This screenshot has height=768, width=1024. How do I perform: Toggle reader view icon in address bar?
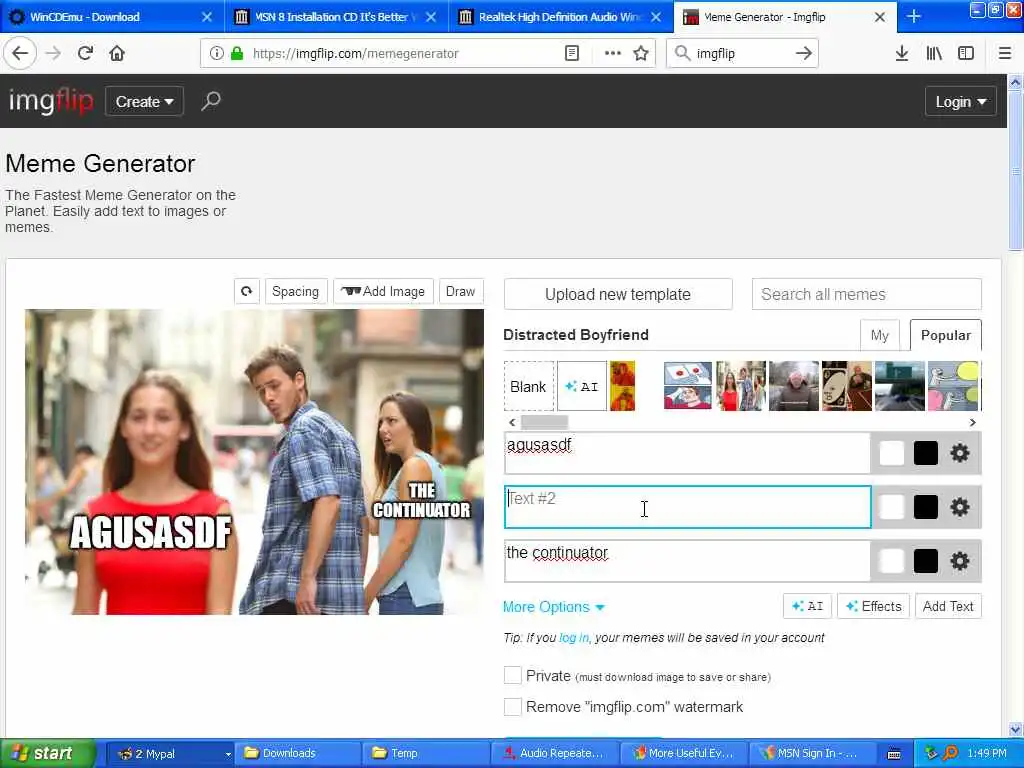tap(571, 53)
